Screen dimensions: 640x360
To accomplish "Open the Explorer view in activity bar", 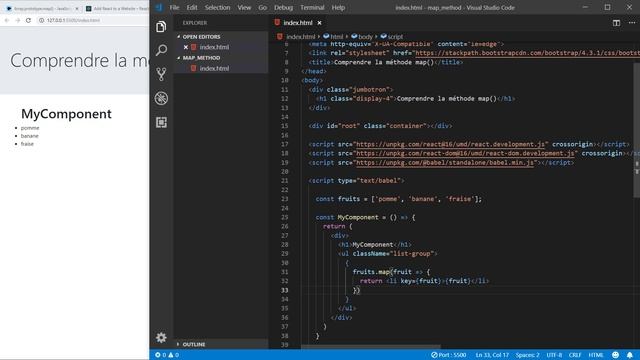I will tap(161, 27).
